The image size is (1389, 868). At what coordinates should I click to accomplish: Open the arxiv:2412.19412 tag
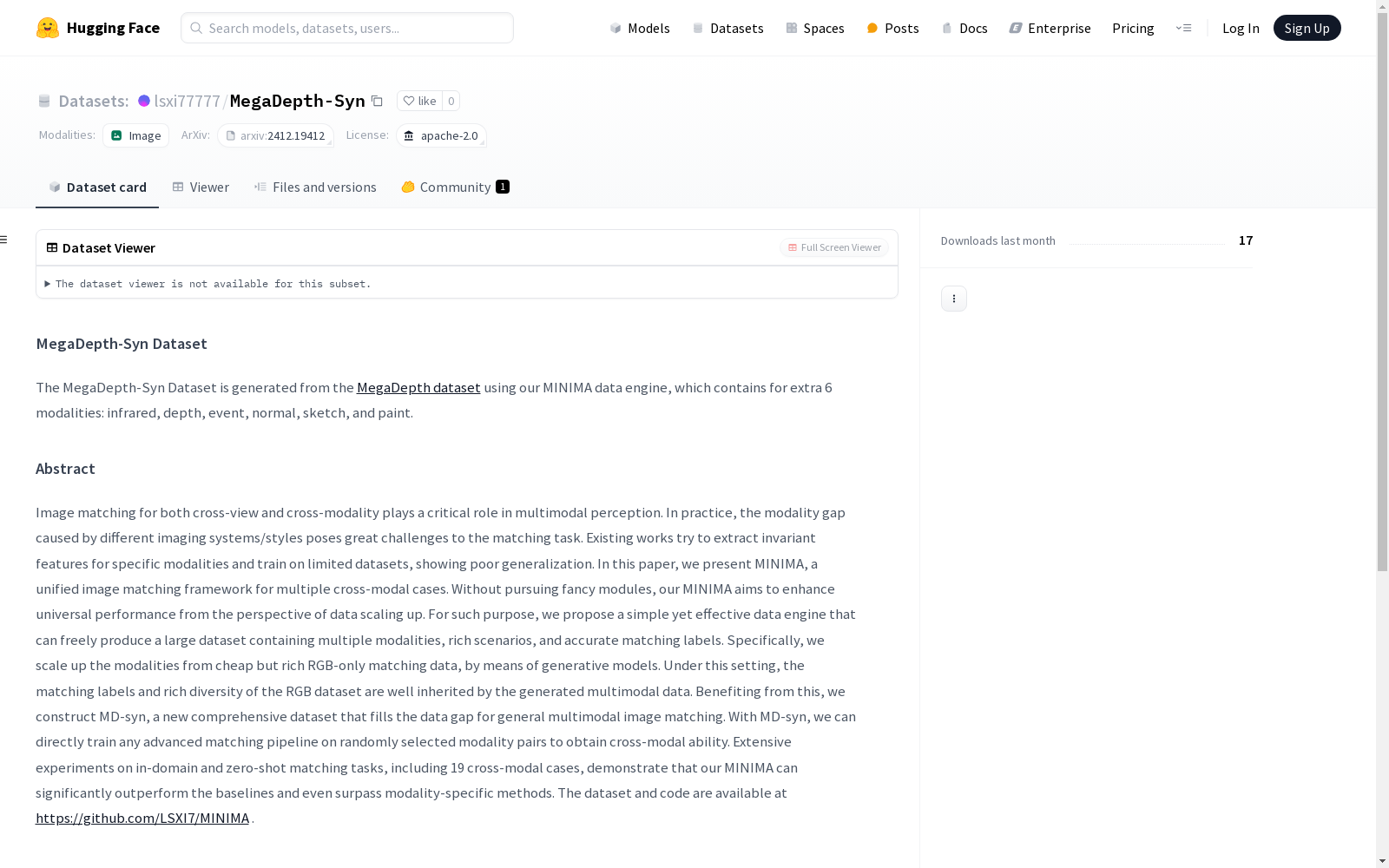click(275, 135)
